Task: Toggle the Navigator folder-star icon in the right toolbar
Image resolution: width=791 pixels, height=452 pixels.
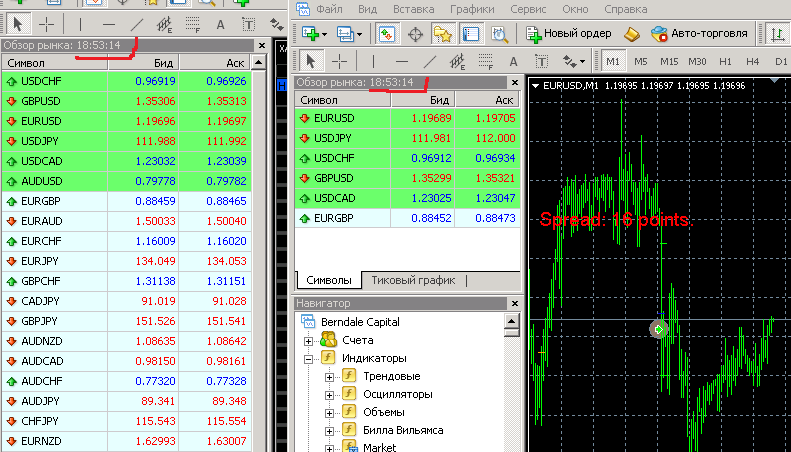Action: [442, 34]
